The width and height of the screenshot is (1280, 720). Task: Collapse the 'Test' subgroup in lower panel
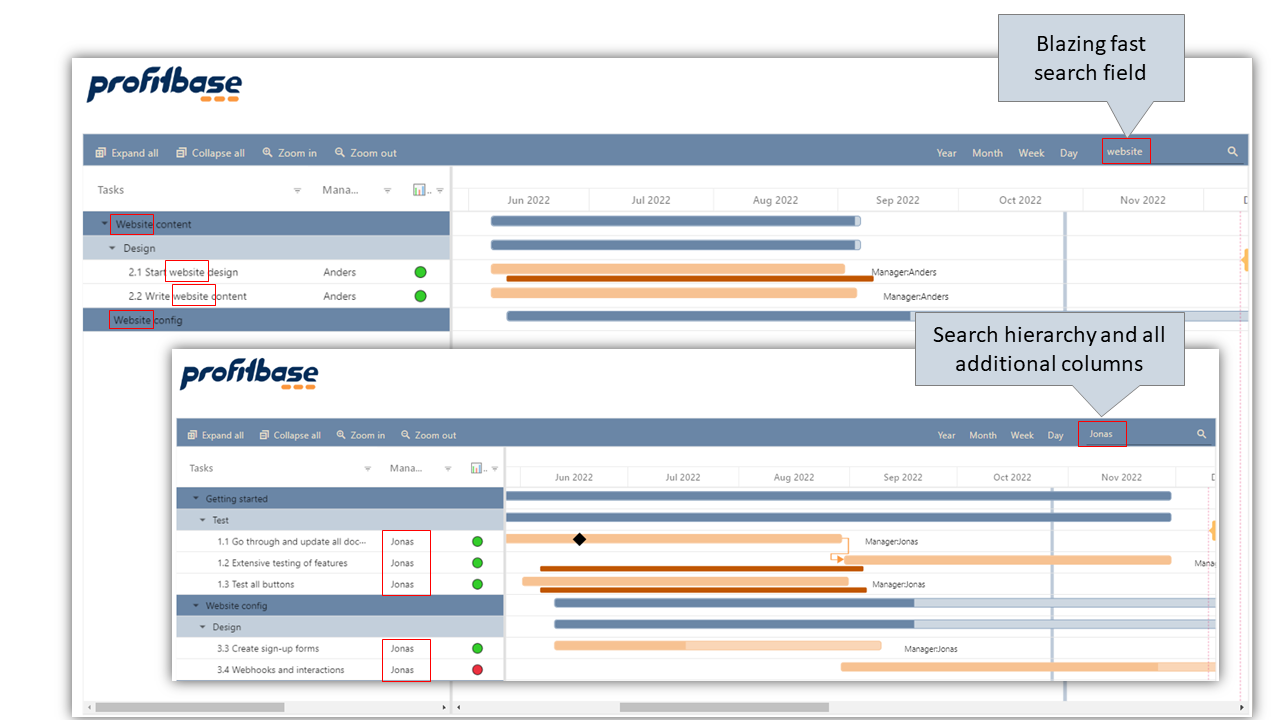pos(203,520)
